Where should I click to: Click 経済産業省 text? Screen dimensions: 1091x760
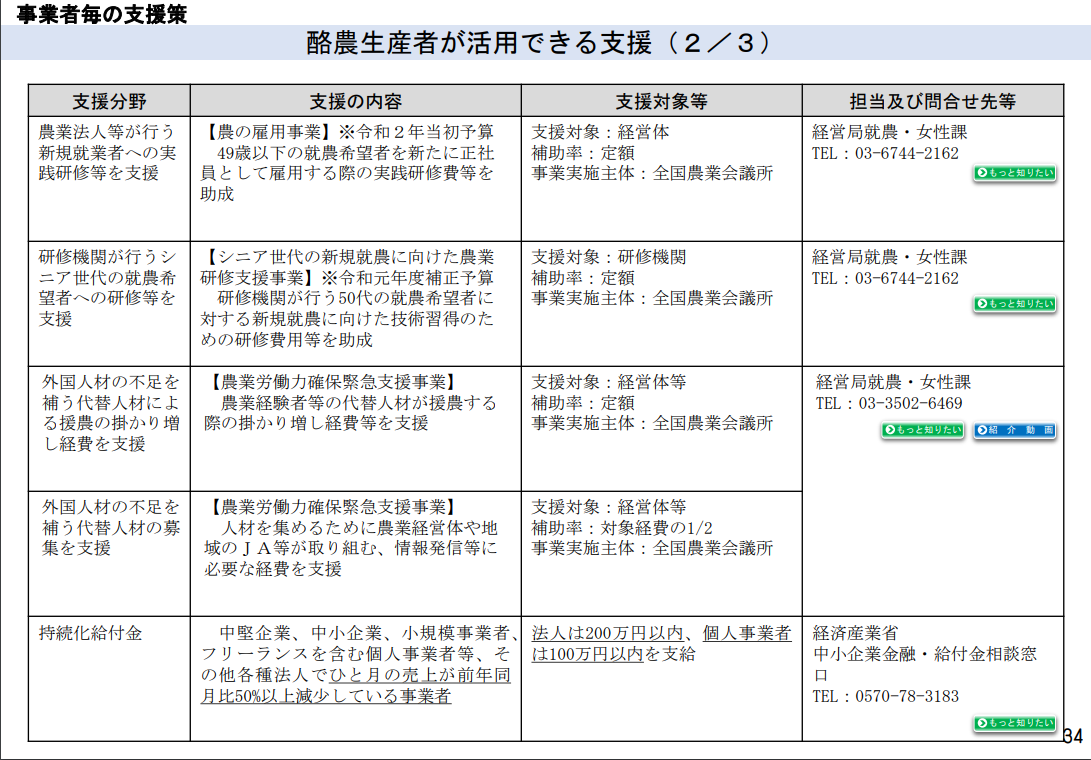pos(855,633)
